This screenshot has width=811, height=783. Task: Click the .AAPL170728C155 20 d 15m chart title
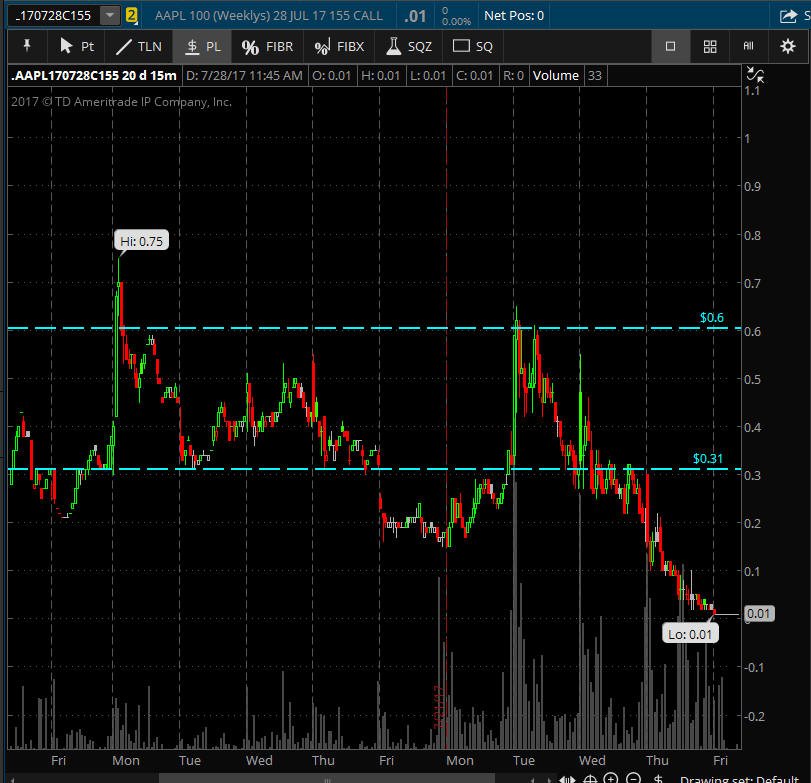point(94,76)
